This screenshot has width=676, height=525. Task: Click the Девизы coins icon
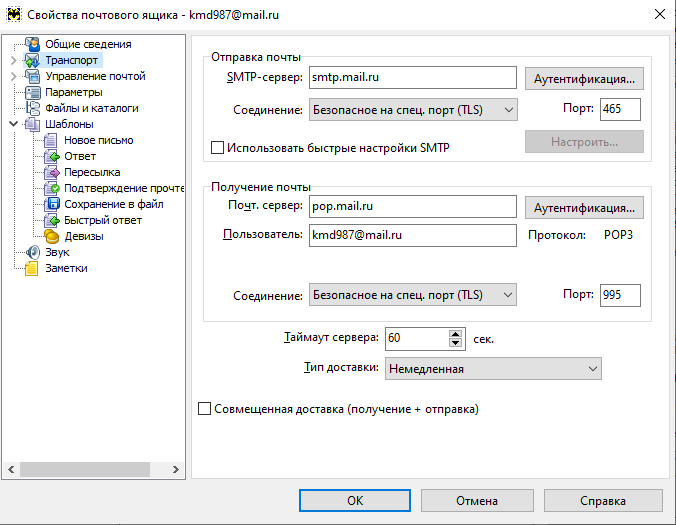click(51, 236)
